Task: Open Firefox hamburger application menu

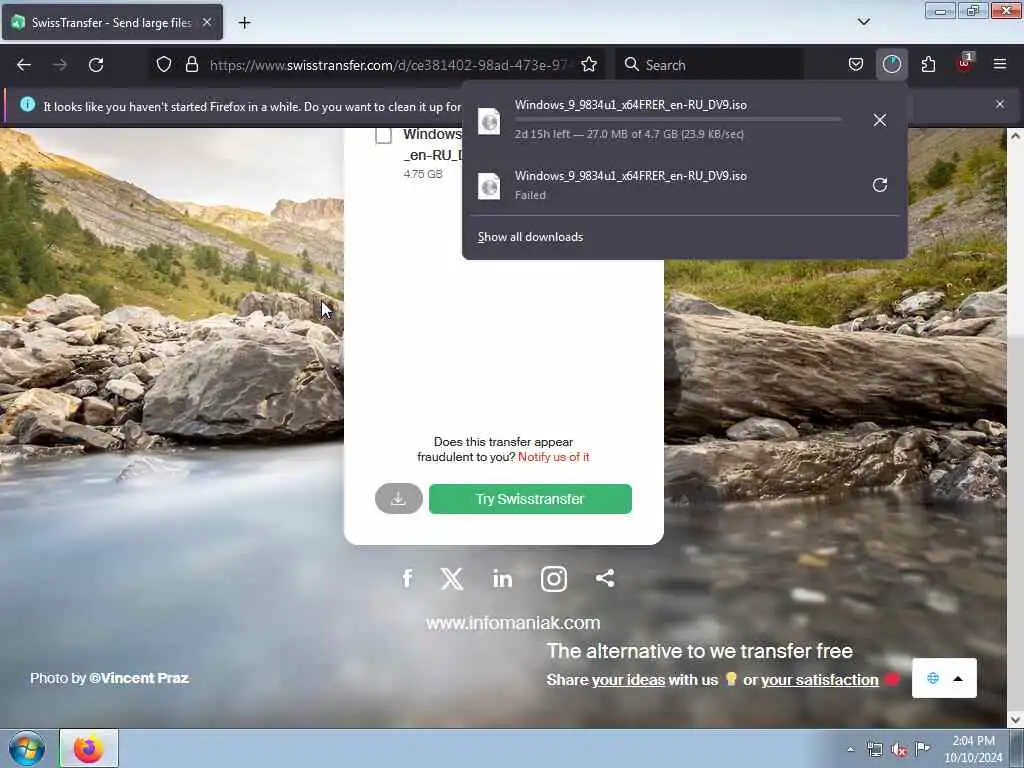Action: 1000,64
